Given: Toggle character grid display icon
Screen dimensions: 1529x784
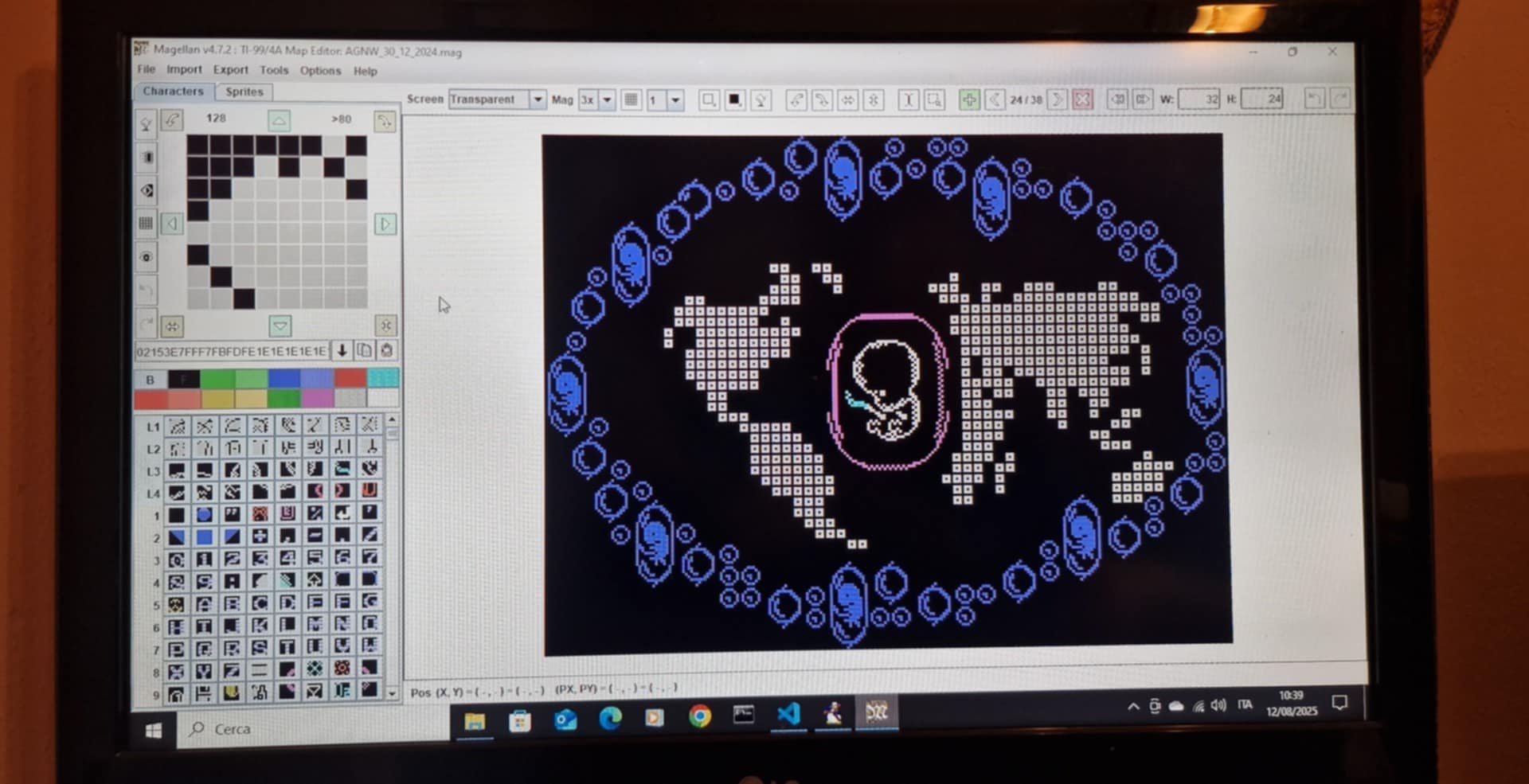Looking at the screenshot, I should (x=147, y=224).
